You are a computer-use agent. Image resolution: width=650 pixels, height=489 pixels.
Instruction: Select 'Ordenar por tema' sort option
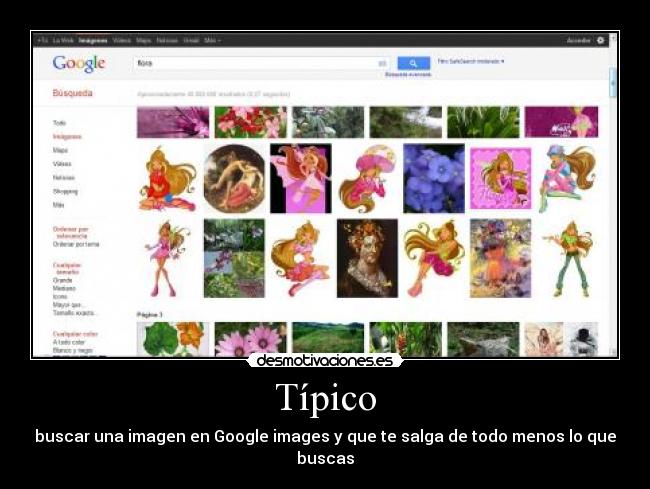[76, 244]
